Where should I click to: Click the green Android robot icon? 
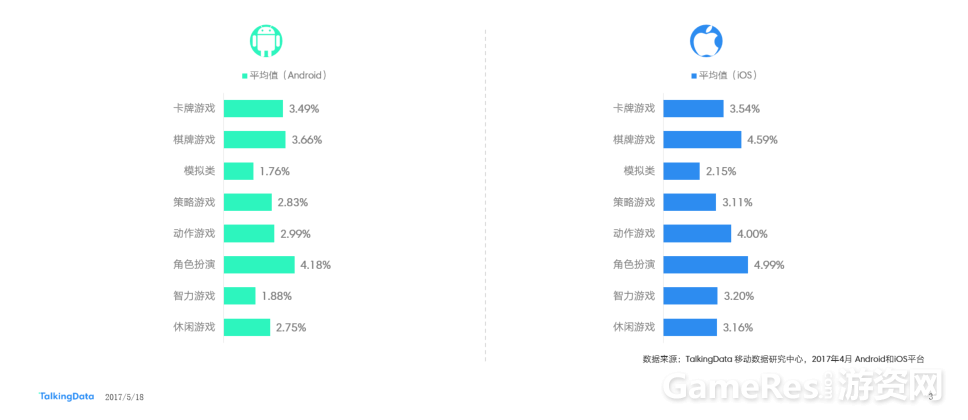point(267,41)
